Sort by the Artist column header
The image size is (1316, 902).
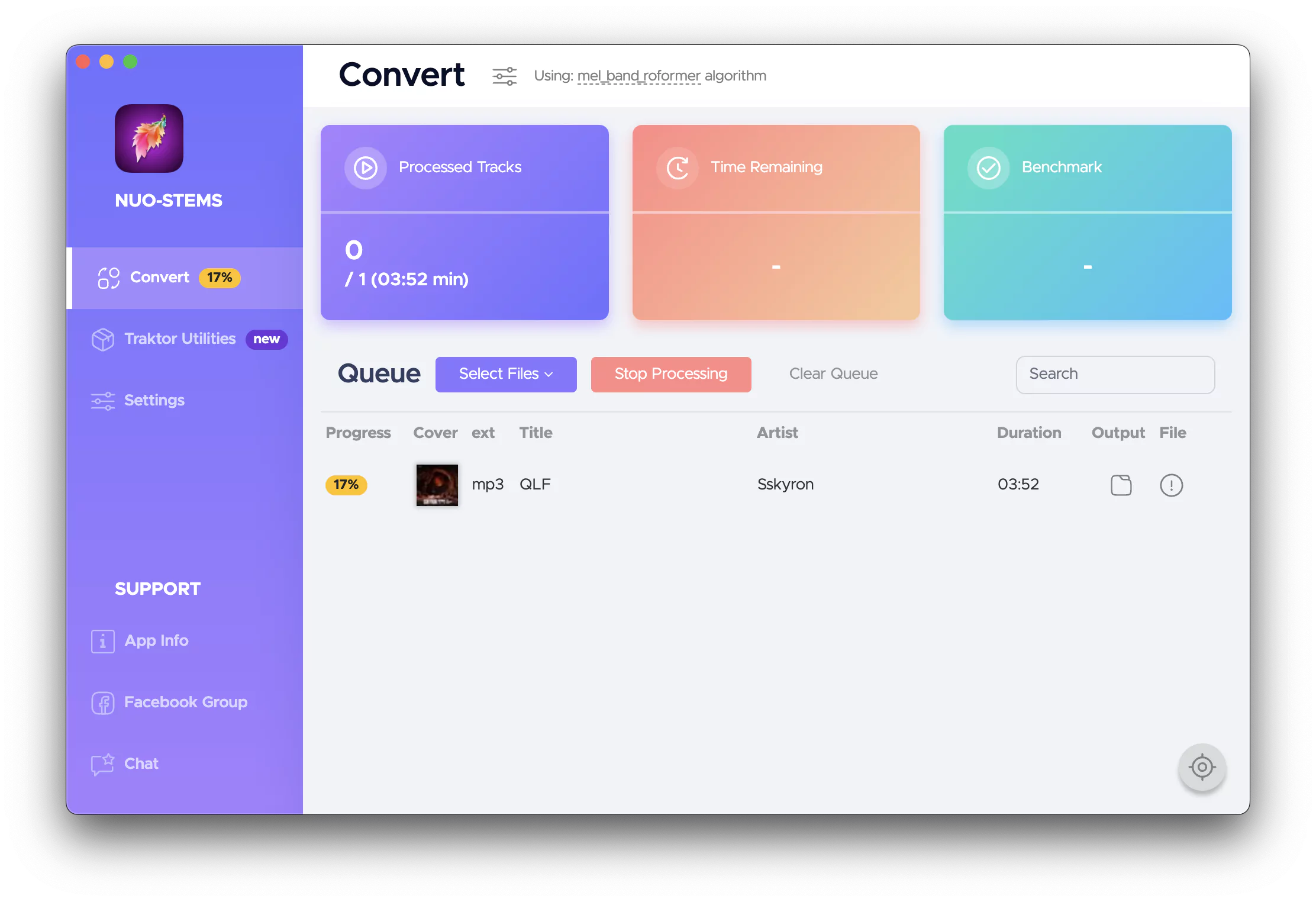click(x=778, y=433)
